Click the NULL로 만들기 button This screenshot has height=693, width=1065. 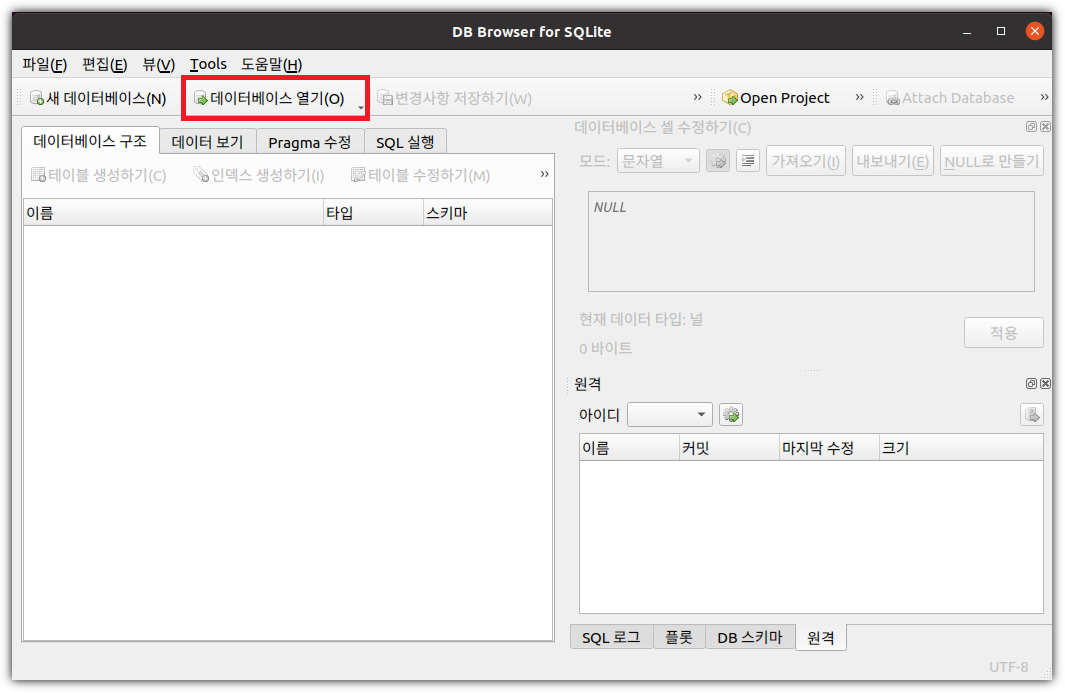click(x=992, y=161)
